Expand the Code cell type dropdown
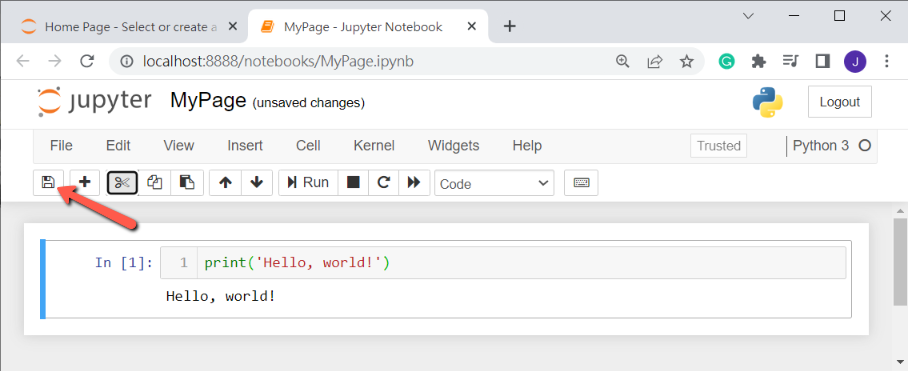 point(494,183)
